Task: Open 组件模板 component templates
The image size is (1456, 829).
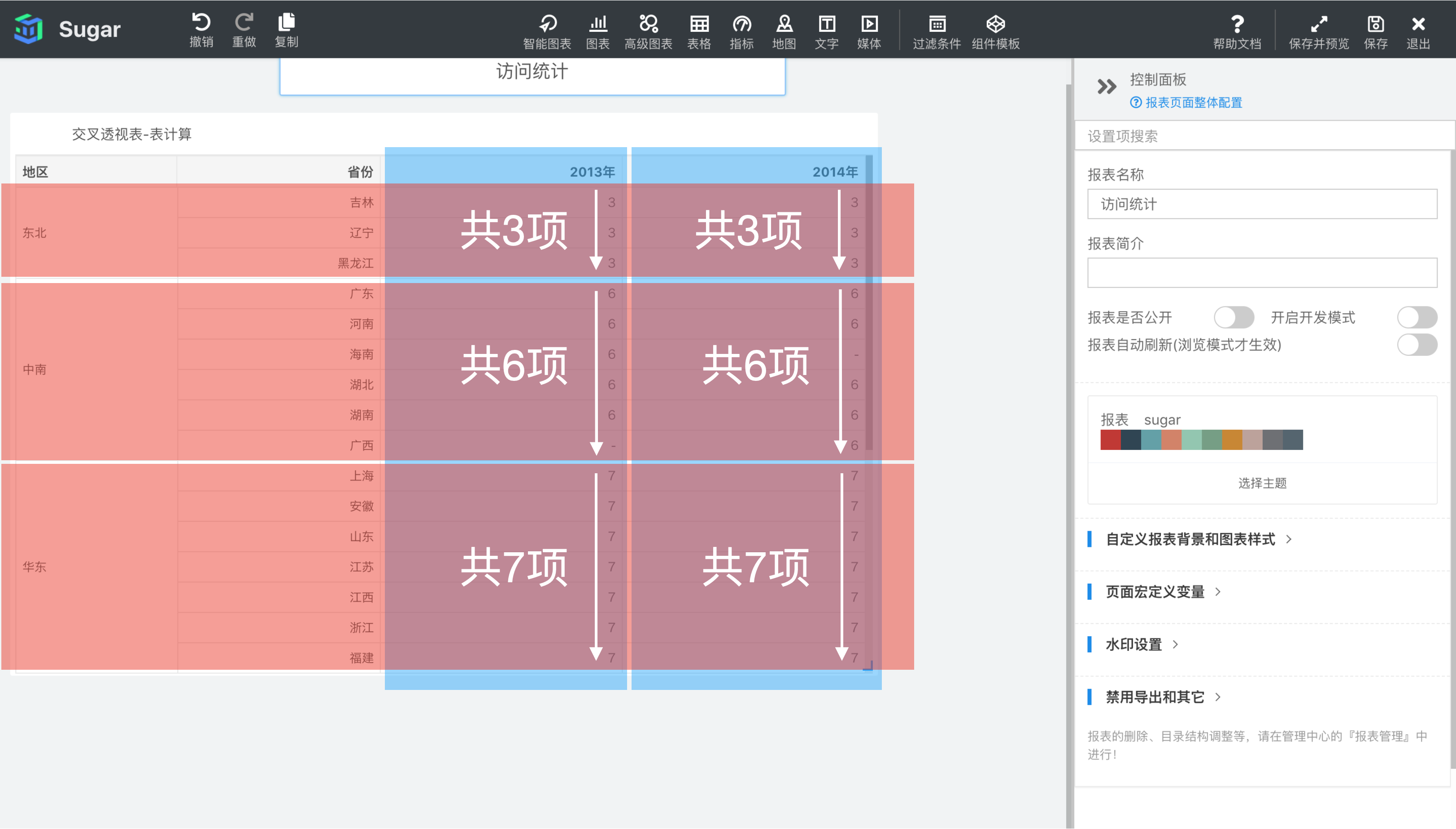Action: pyautogui.click(x=995, y=32)
